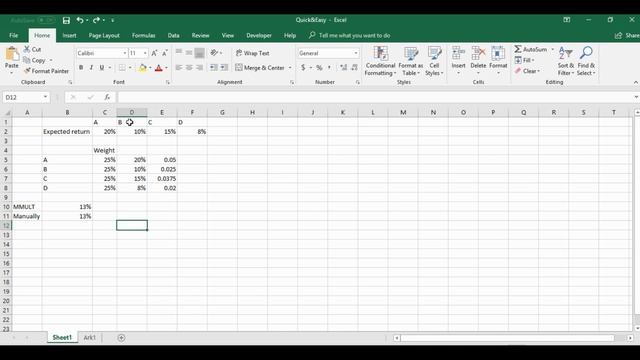Viewport: 640px width, 360px height.
Task: Click AutoSum
Action: [530, 49]
